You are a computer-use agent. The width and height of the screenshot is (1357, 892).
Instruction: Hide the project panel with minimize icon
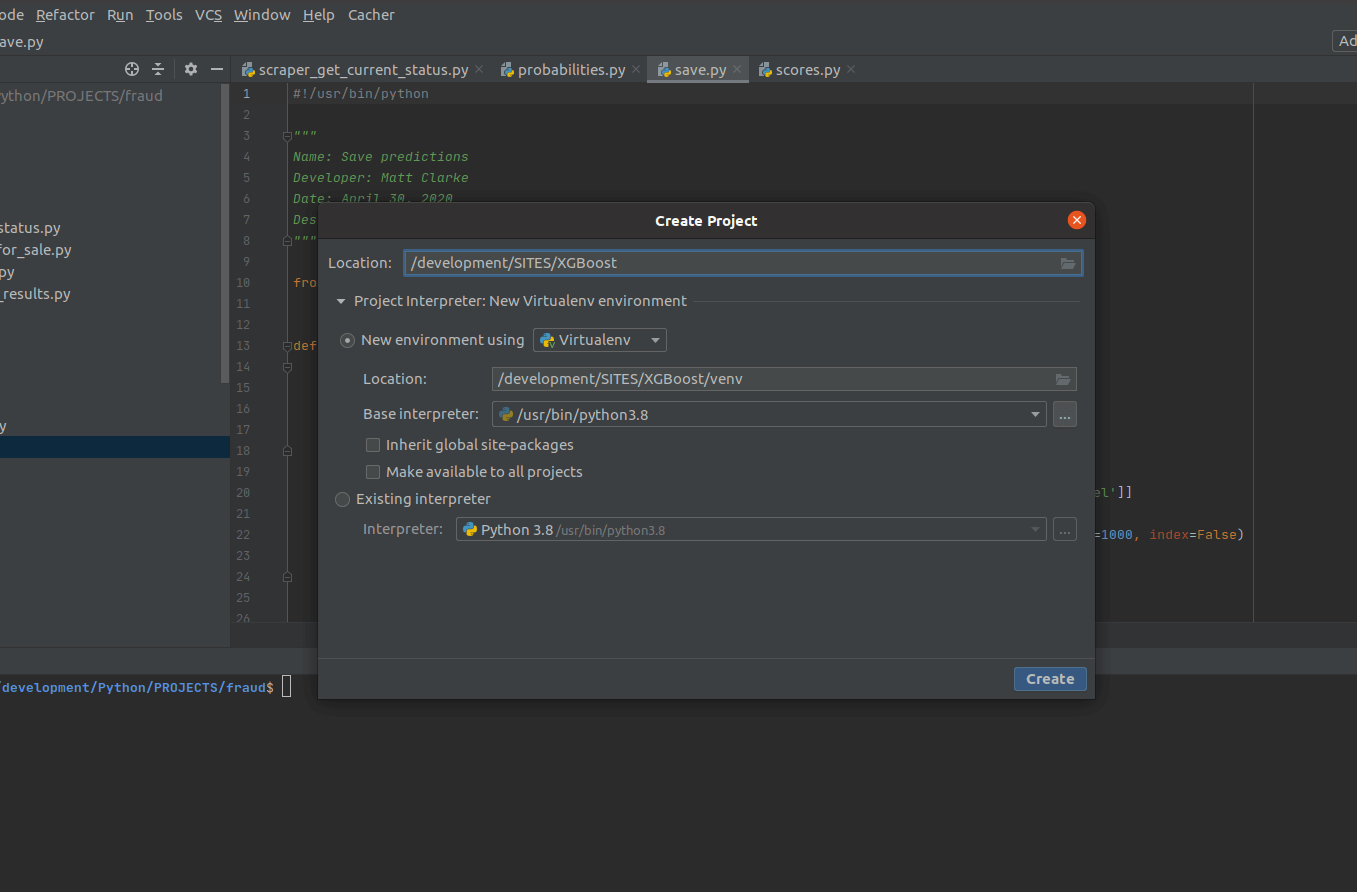(216, 69)
